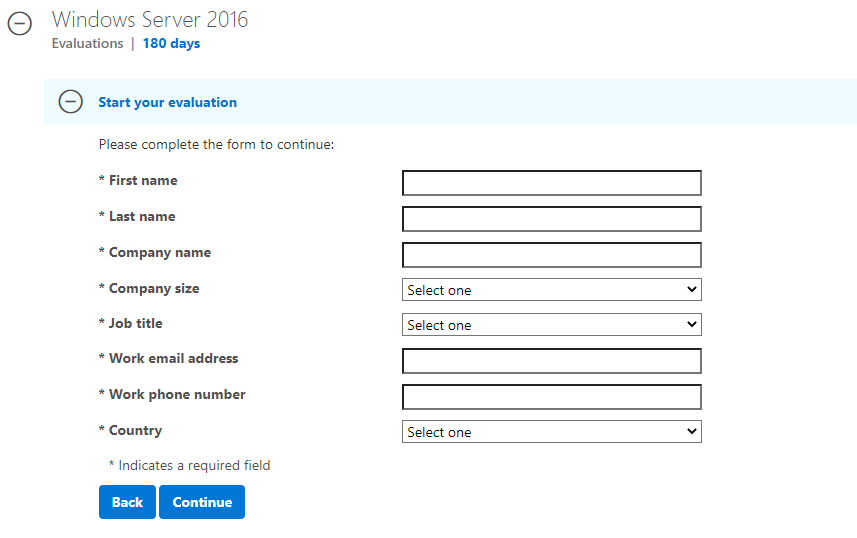Click into the Last name field
857x538 pixels.
551,219
